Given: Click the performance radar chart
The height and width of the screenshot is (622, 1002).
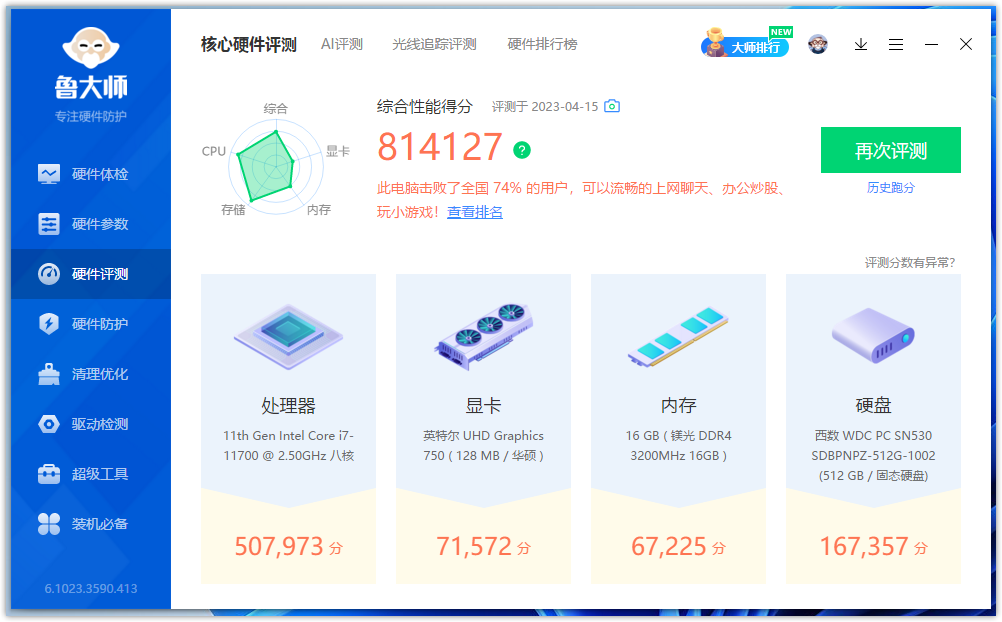Looking at the screenshot, I should click(275, 167).
